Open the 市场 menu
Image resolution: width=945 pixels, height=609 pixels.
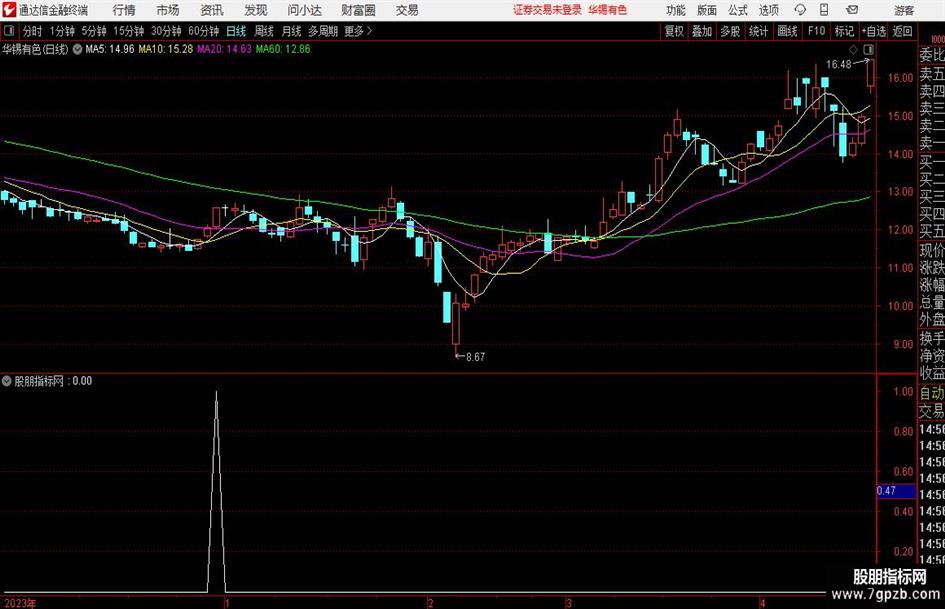click(x=168, y=10)
